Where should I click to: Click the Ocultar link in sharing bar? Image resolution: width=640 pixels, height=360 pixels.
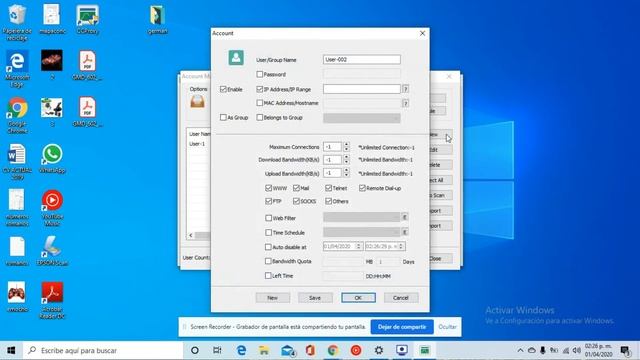(x=447, y=327)
